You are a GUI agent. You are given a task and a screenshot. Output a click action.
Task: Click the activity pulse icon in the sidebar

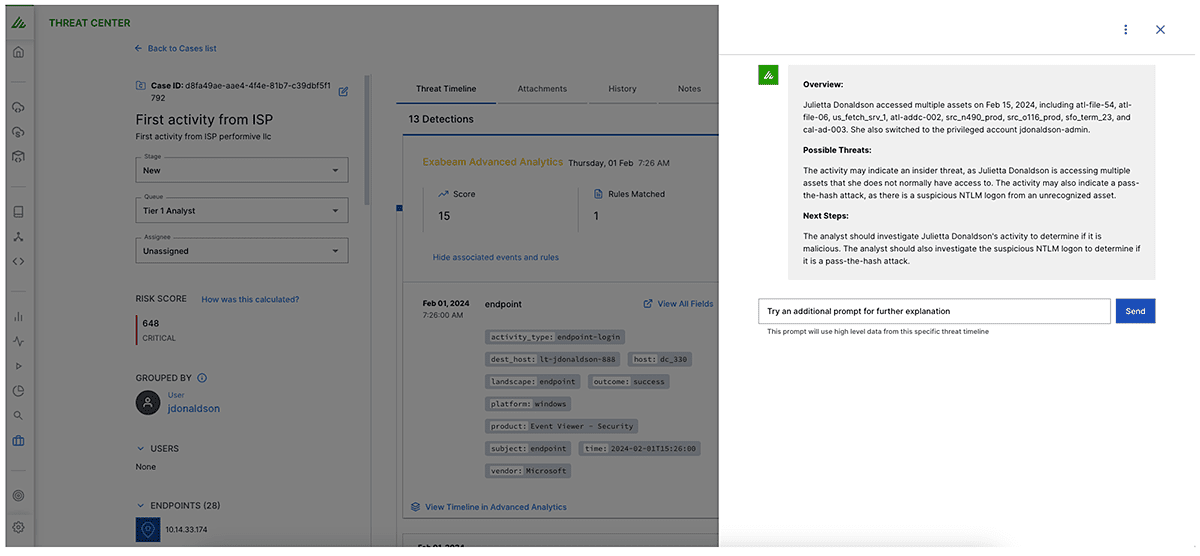(18, 341)
